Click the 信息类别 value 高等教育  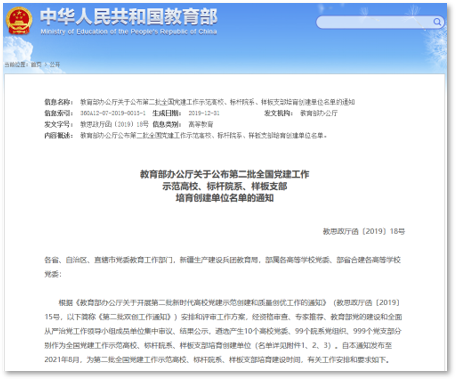click(201, 124)
